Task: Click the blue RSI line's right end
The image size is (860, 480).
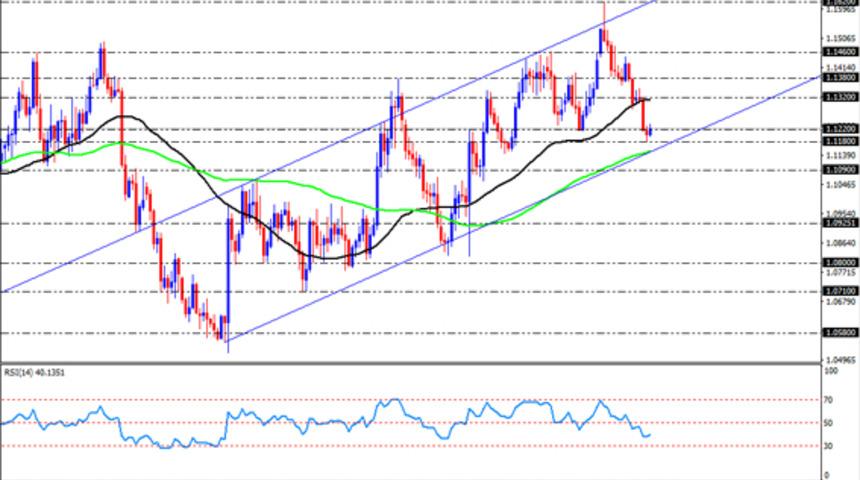Action: click(x=649, y=435)
